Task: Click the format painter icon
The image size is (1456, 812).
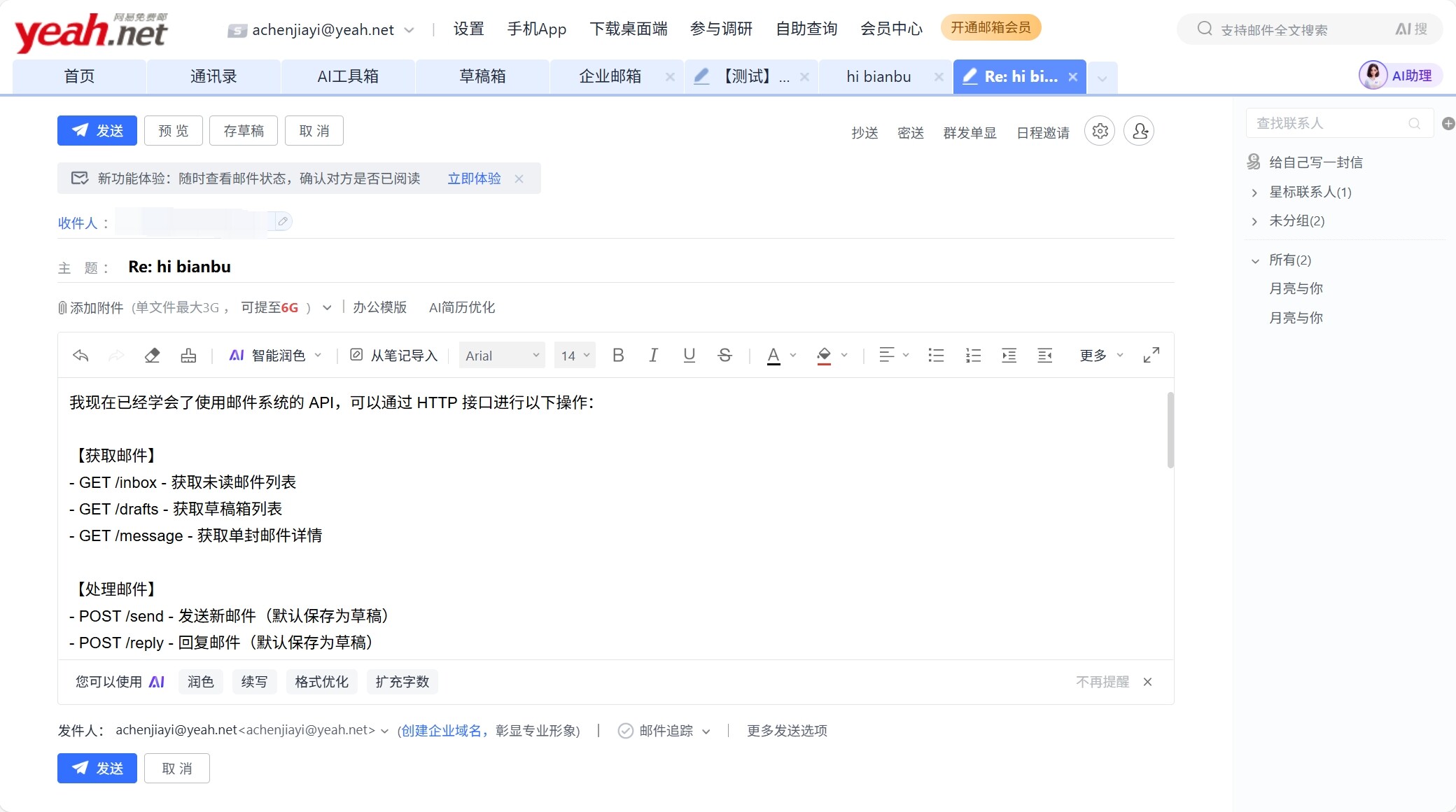Action: tap(188, 356)
